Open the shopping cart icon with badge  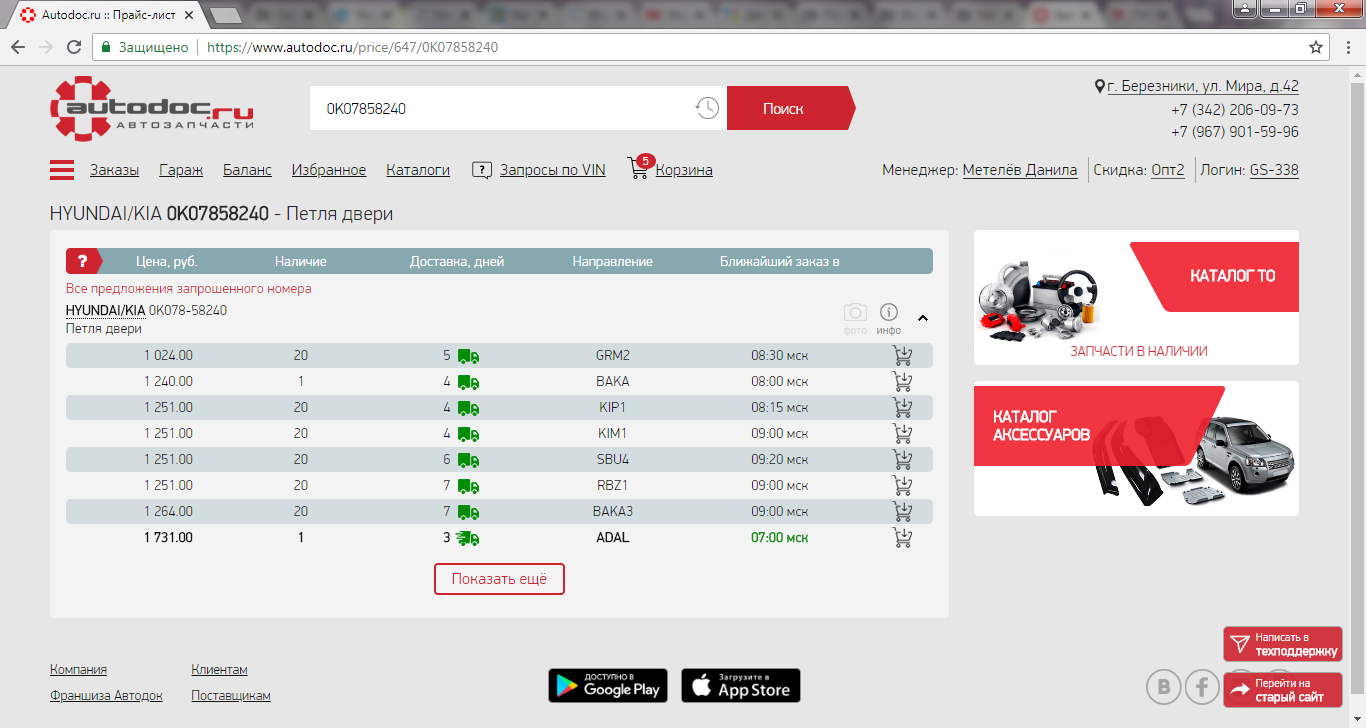tap(639, 167)
